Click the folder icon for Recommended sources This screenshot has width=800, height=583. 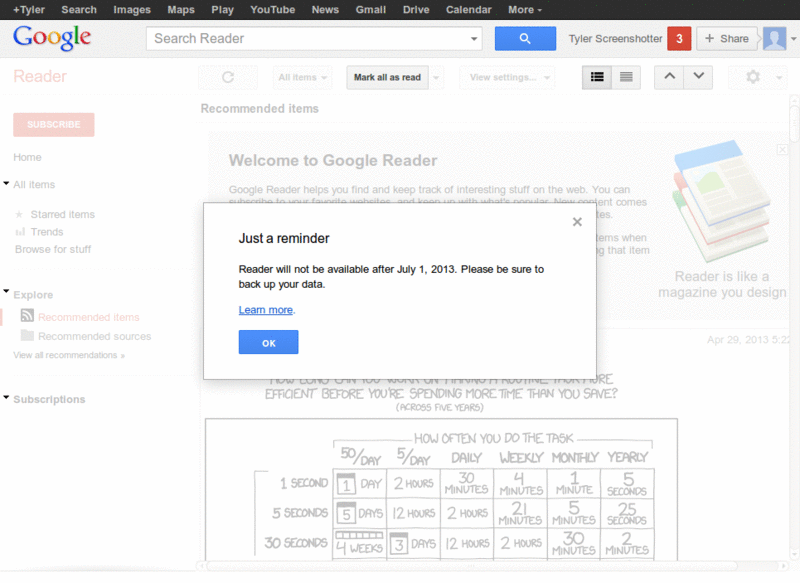[x=25, y=336]
